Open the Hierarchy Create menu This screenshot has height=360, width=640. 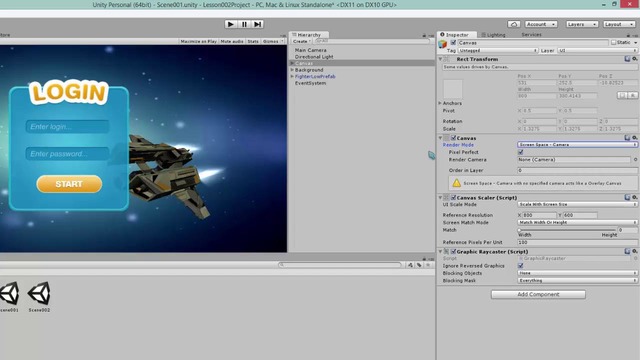302,41
